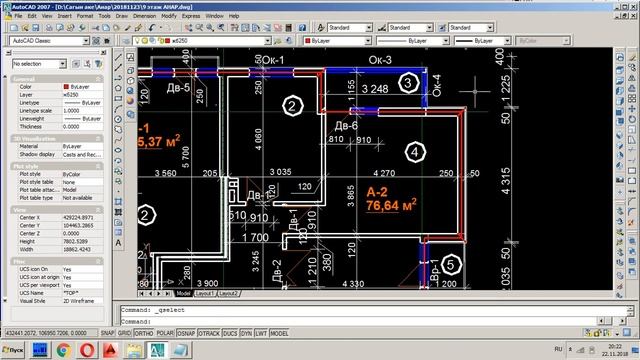Screen dimensions: 640x360
Task: Open the No selection dropdown in Properties
Action: (62, 64)
